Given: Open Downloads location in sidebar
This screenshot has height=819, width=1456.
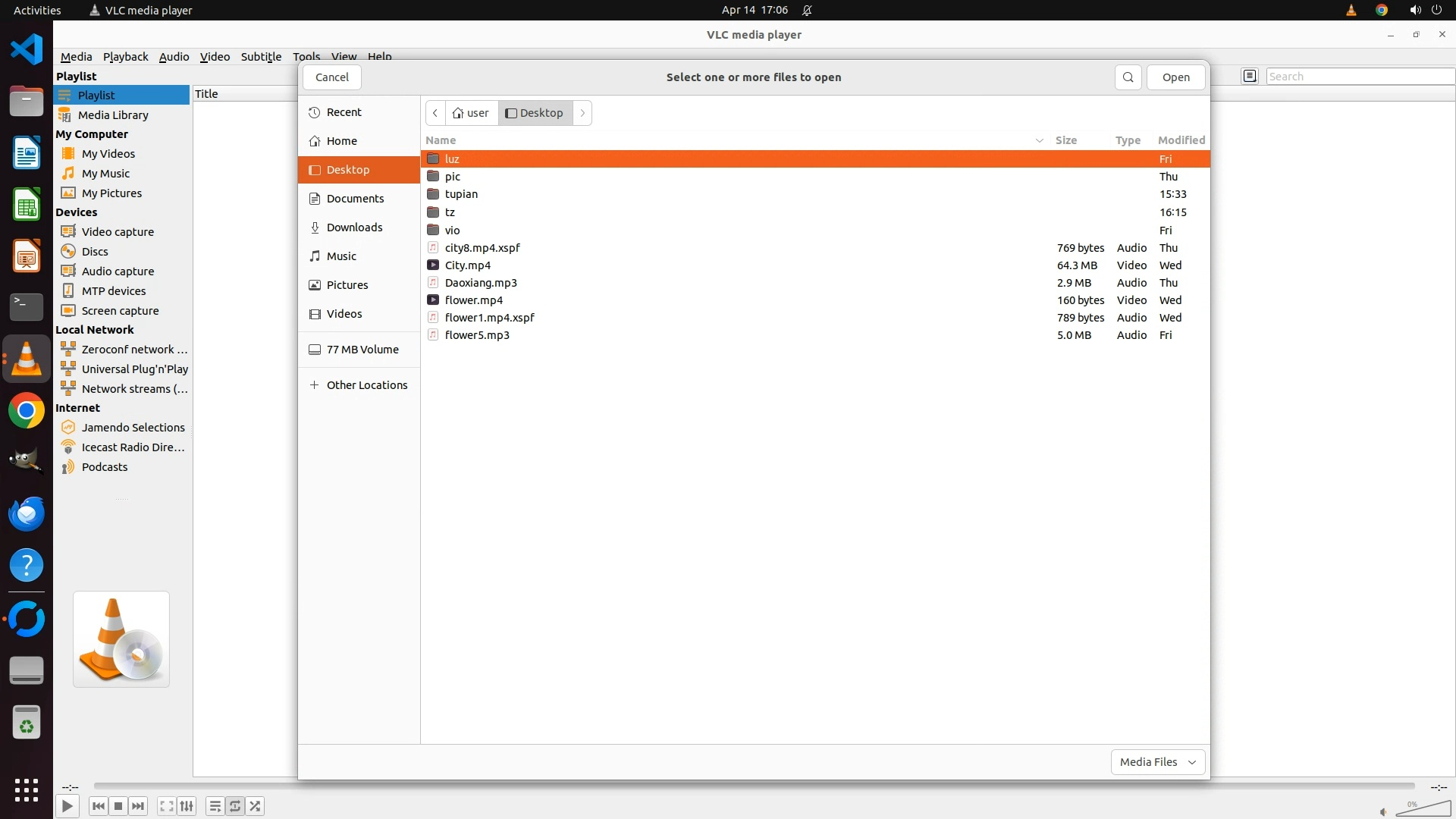Looking at the screenshot, I should click(x=354, y=227).
